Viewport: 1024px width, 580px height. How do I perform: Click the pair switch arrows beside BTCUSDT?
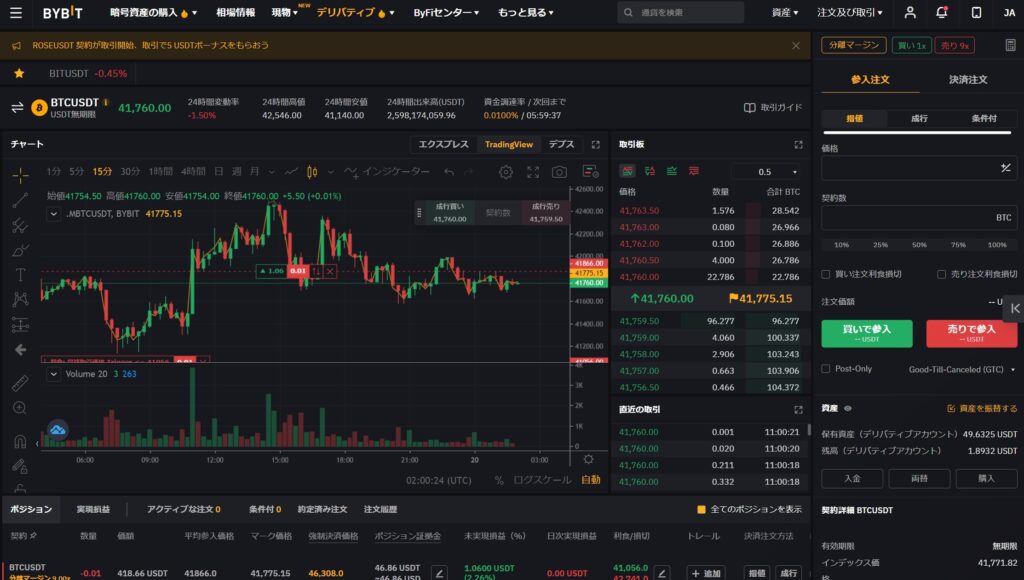coord(18,108)
